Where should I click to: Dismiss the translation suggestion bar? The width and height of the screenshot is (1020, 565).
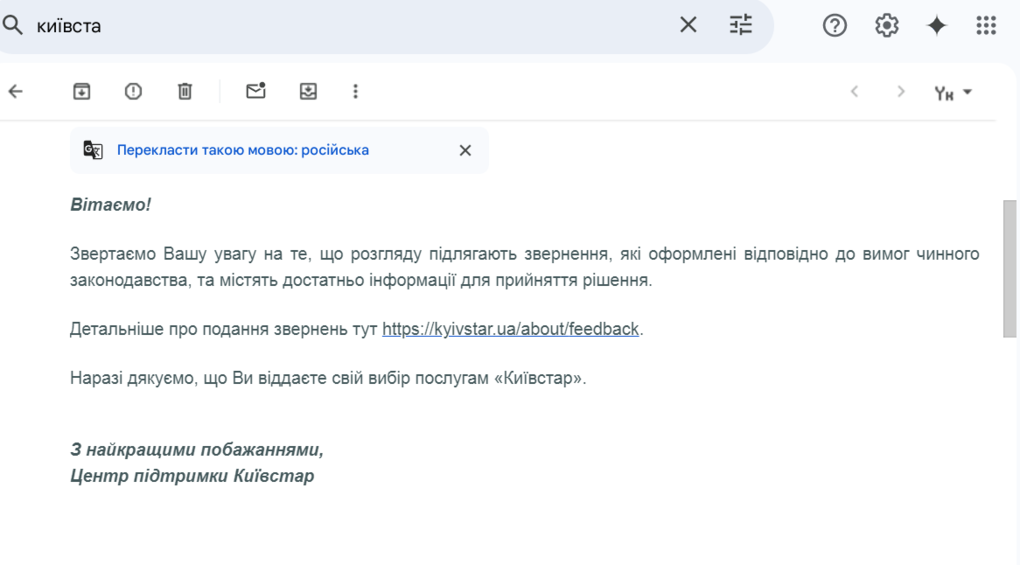(465, 150)
